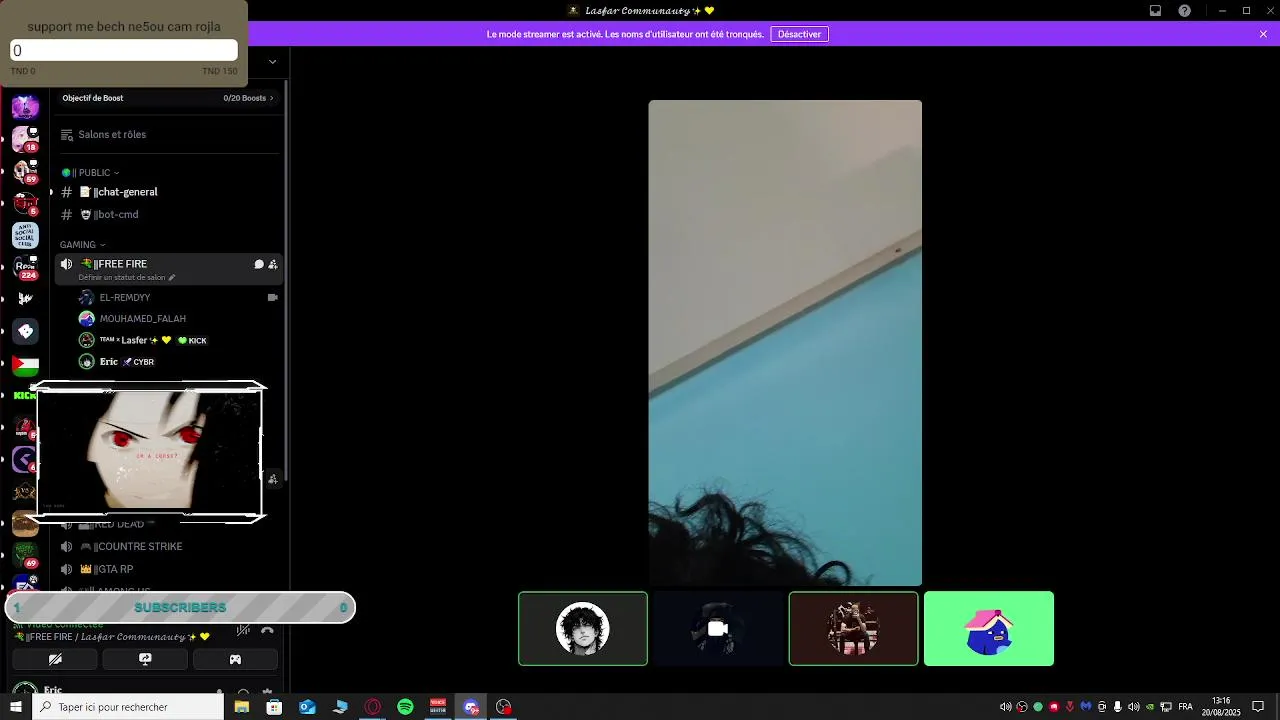1280x720 pixels.
Task: Open the Windows Start menu
Action: pyautogui.click(x=16, y=707)
